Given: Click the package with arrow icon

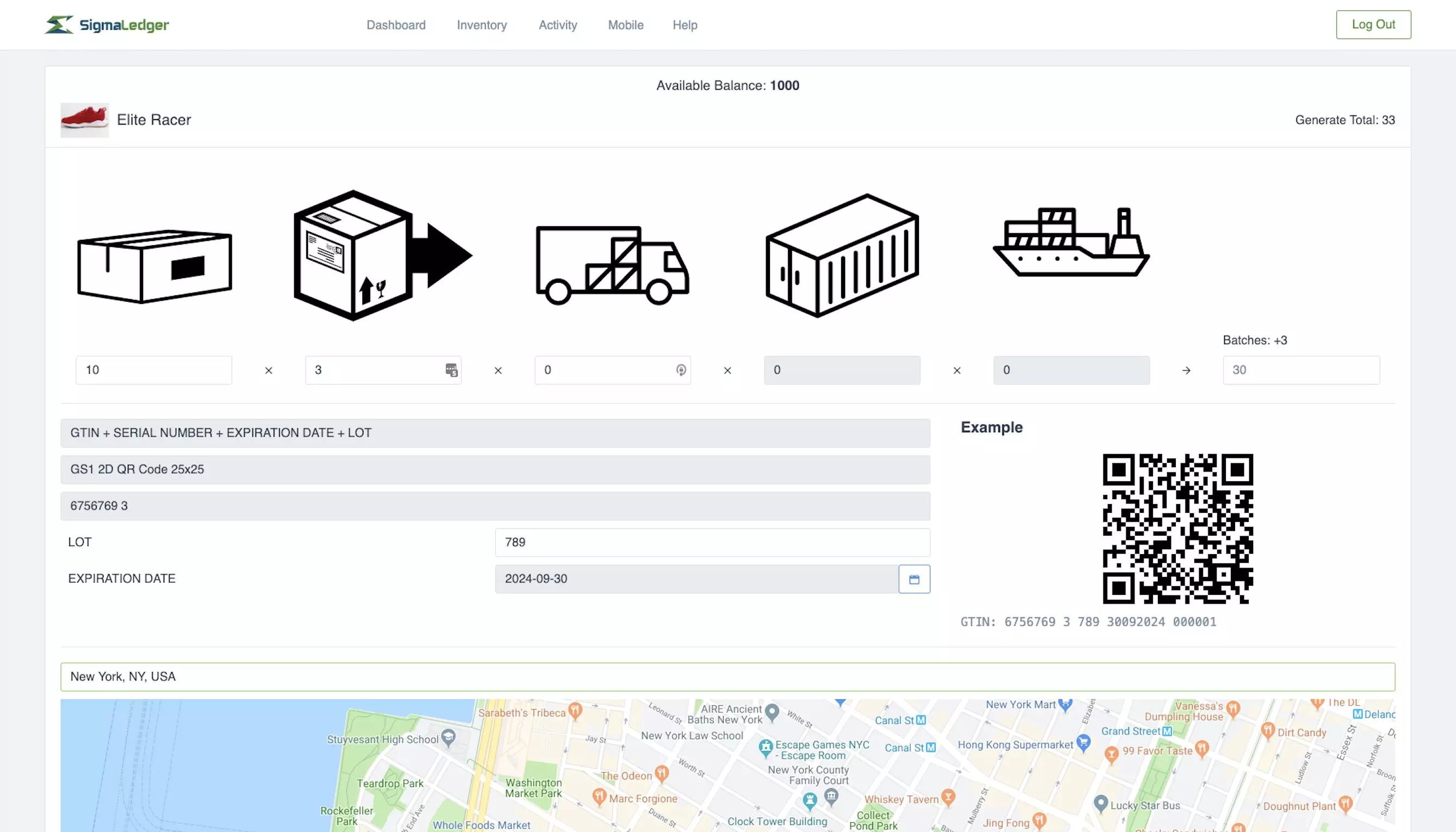Looking at the screenshot, I should tap(382, 256).
